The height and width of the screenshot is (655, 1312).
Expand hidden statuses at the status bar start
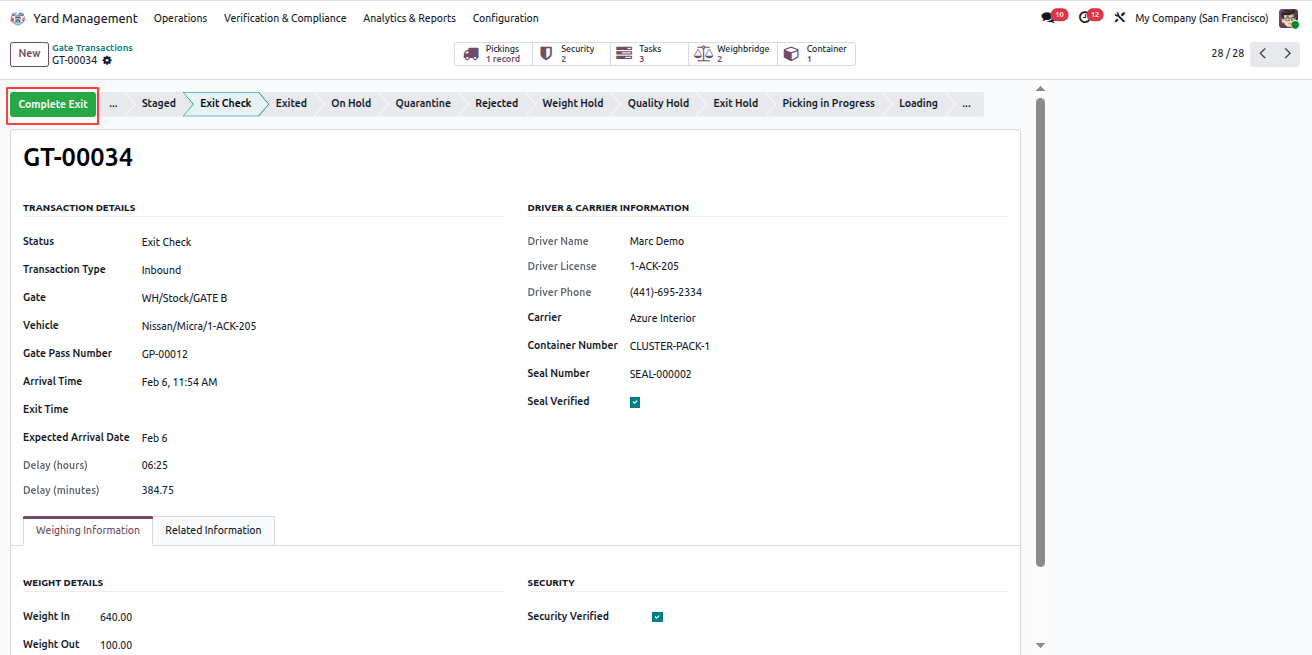[x=113, y=104]
